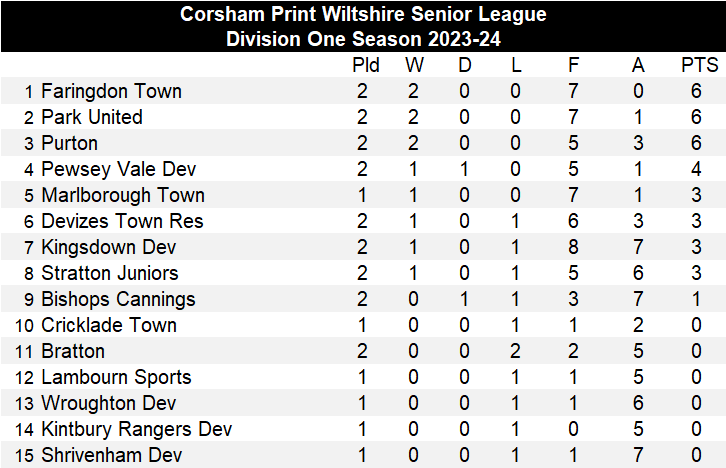Viewport: 726px width, 468px height.
Task: Click the Faringdon Town team name
Action: (x=111, y=91)
